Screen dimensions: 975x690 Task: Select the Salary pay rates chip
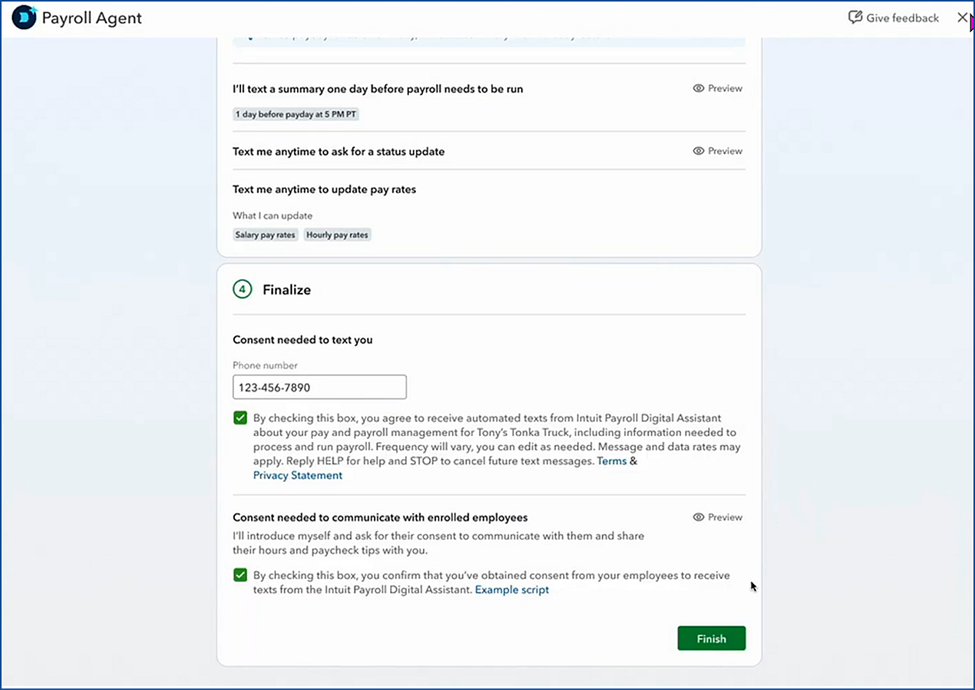point(266,235)
